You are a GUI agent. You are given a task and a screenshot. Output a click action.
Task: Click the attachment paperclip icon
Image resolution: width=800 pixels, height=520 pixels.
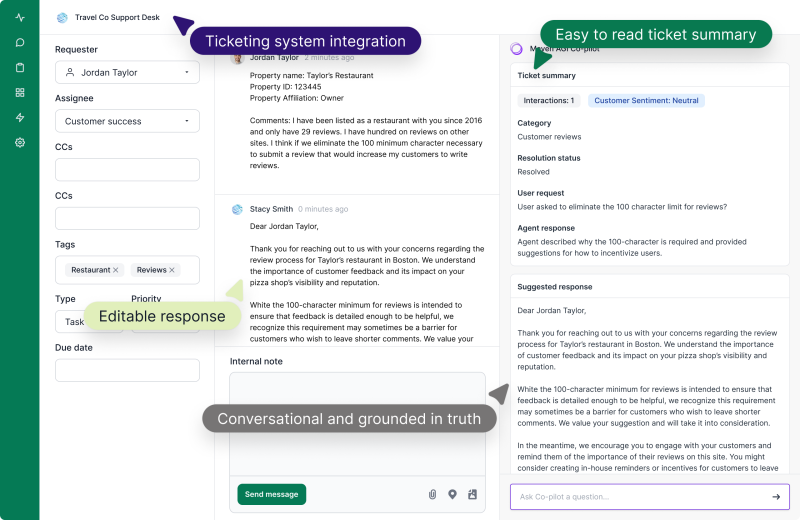(432, 494)
